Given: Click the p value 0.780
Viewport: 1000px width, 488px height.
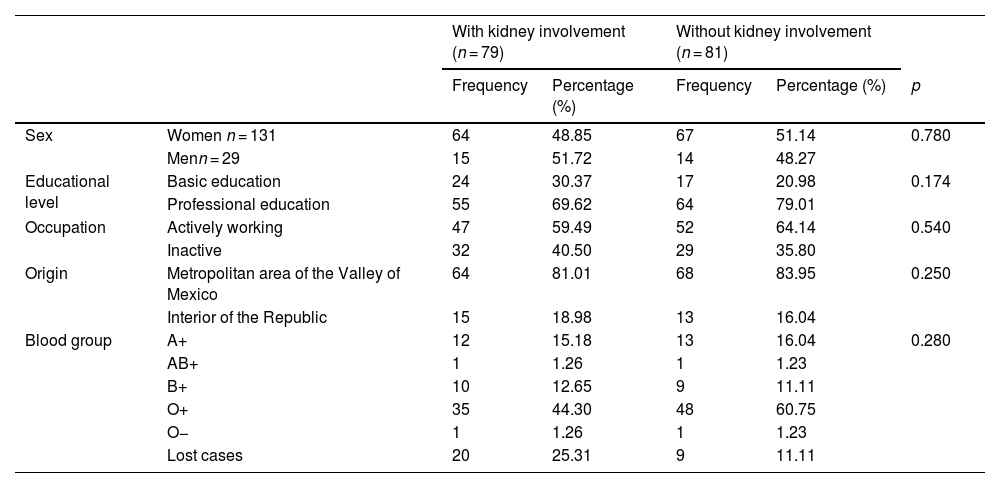Looking at the screenshot, I should coord(930,136).
